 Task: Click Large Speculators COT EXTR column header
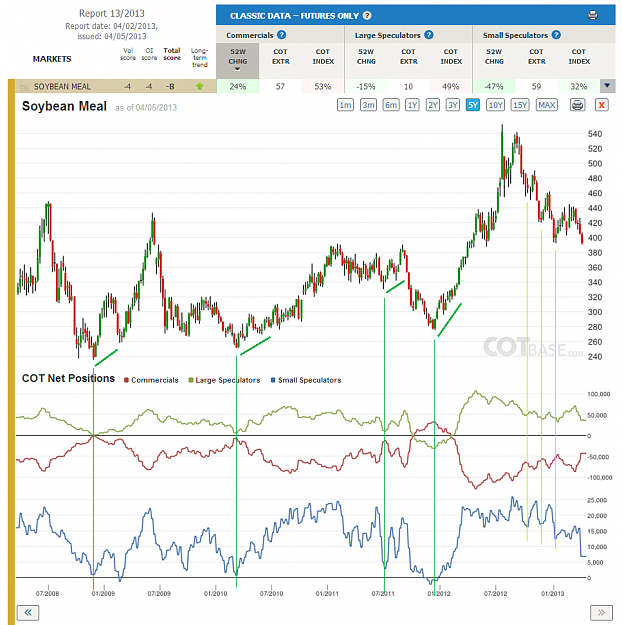tap(409, 57)
